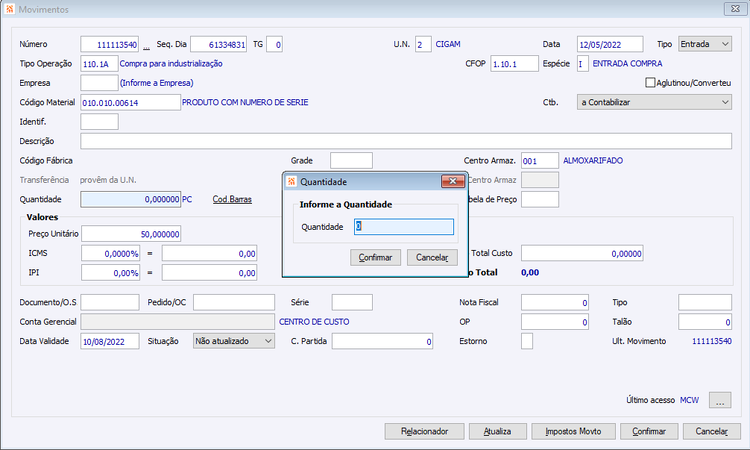750x450 pixels.
Task: Confirm the quantity in the dialog
Action: pos(375,257)
